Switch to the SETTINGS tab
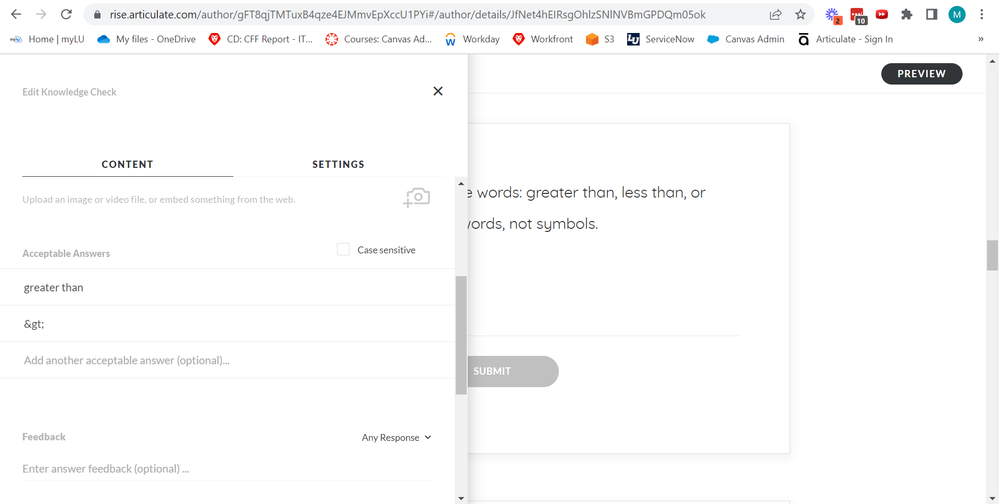The width and height of the screenshot is (999, 504). click(338, 164)
